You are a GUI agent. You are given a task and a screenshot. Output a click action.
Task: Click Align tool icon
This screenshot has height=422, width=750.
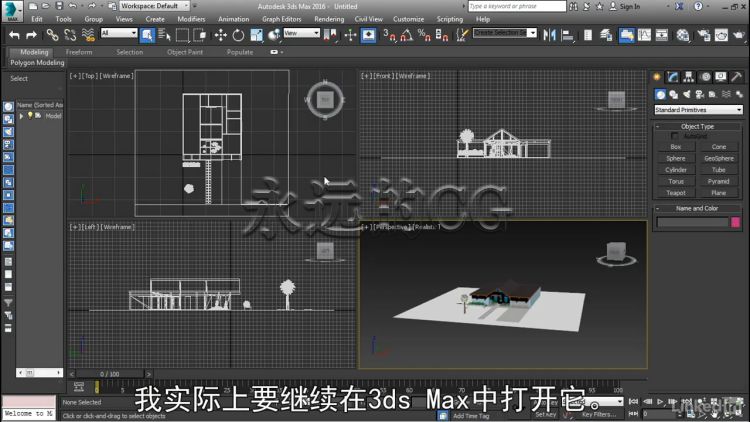coord(567,35)
